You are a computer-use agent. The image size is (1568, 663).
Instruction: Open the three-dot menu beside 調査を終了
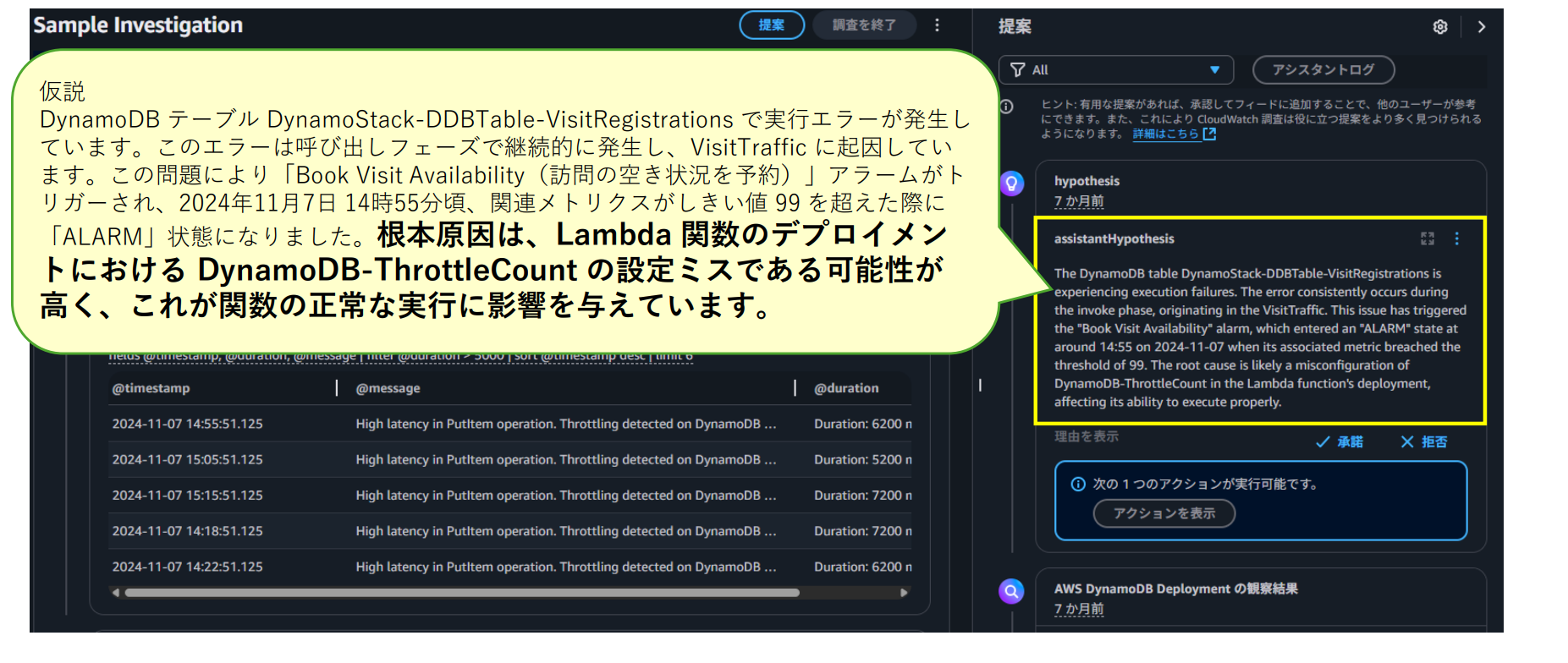937,25
